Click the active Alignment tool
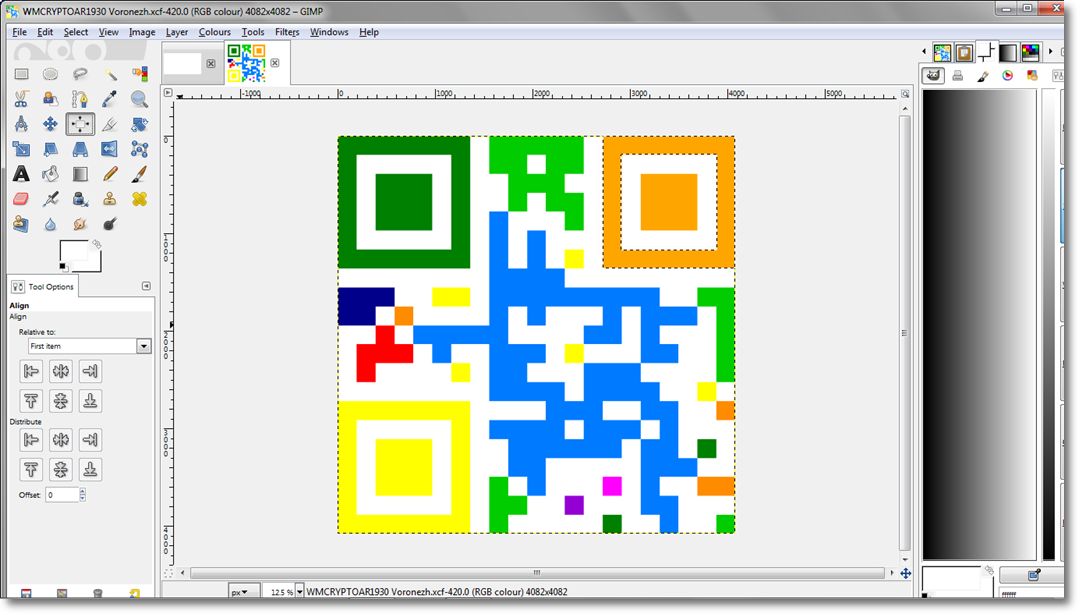1080x615 pixels. coord(80,124)
